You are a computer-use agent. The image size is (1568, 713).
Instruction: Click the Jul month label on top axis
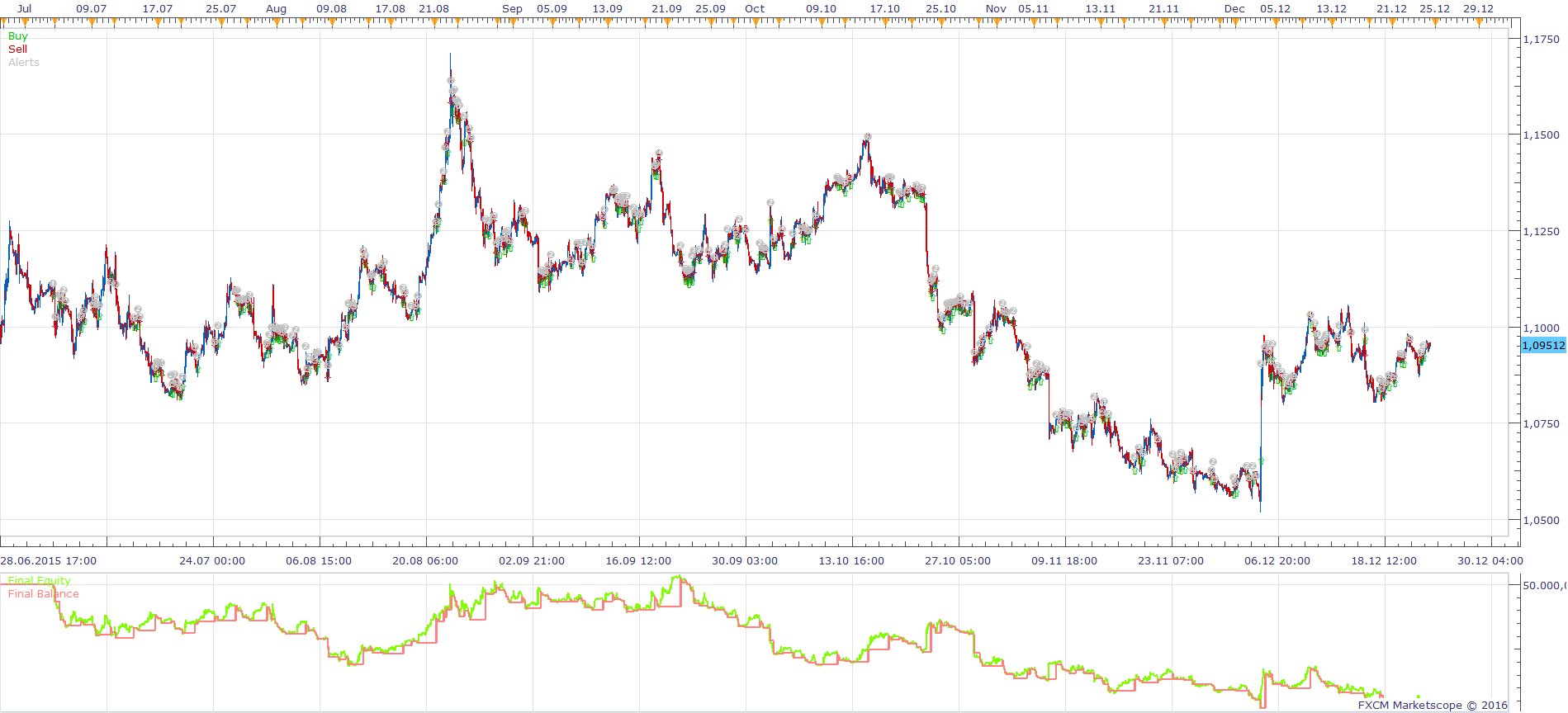point(25,9)
